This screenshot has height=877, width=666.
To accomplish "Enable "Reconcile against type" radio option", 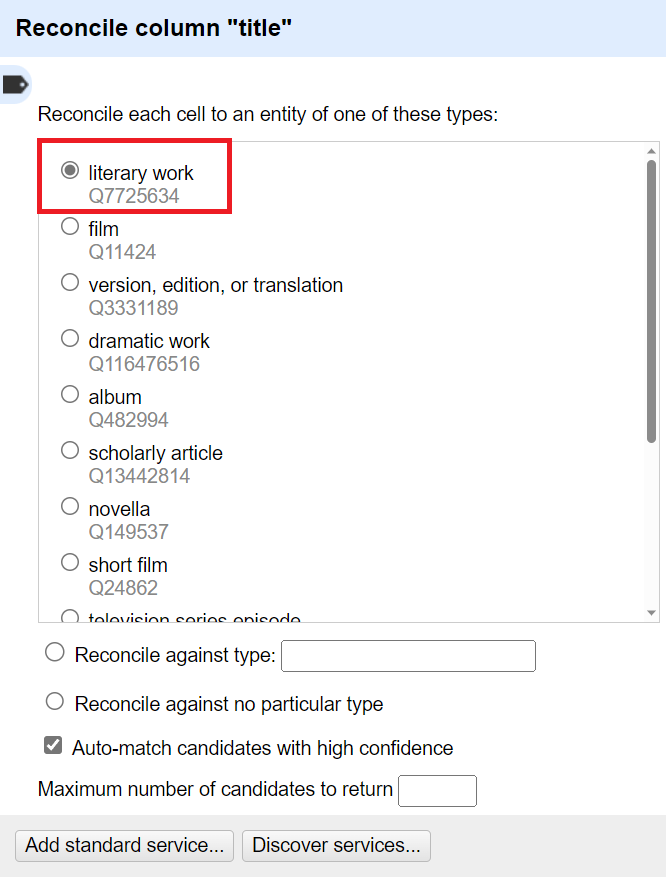I will tap(55, 654).
